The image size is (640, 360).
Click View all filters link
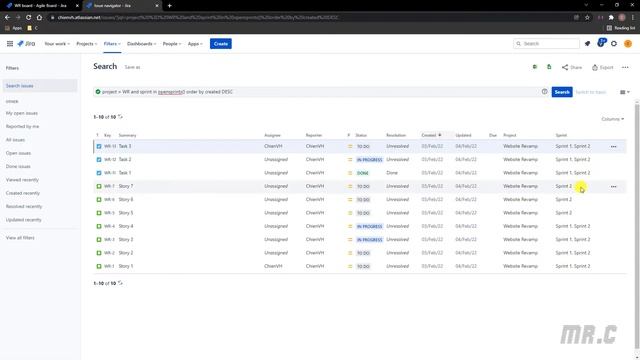pyautogui.click(x=20, y=238)
